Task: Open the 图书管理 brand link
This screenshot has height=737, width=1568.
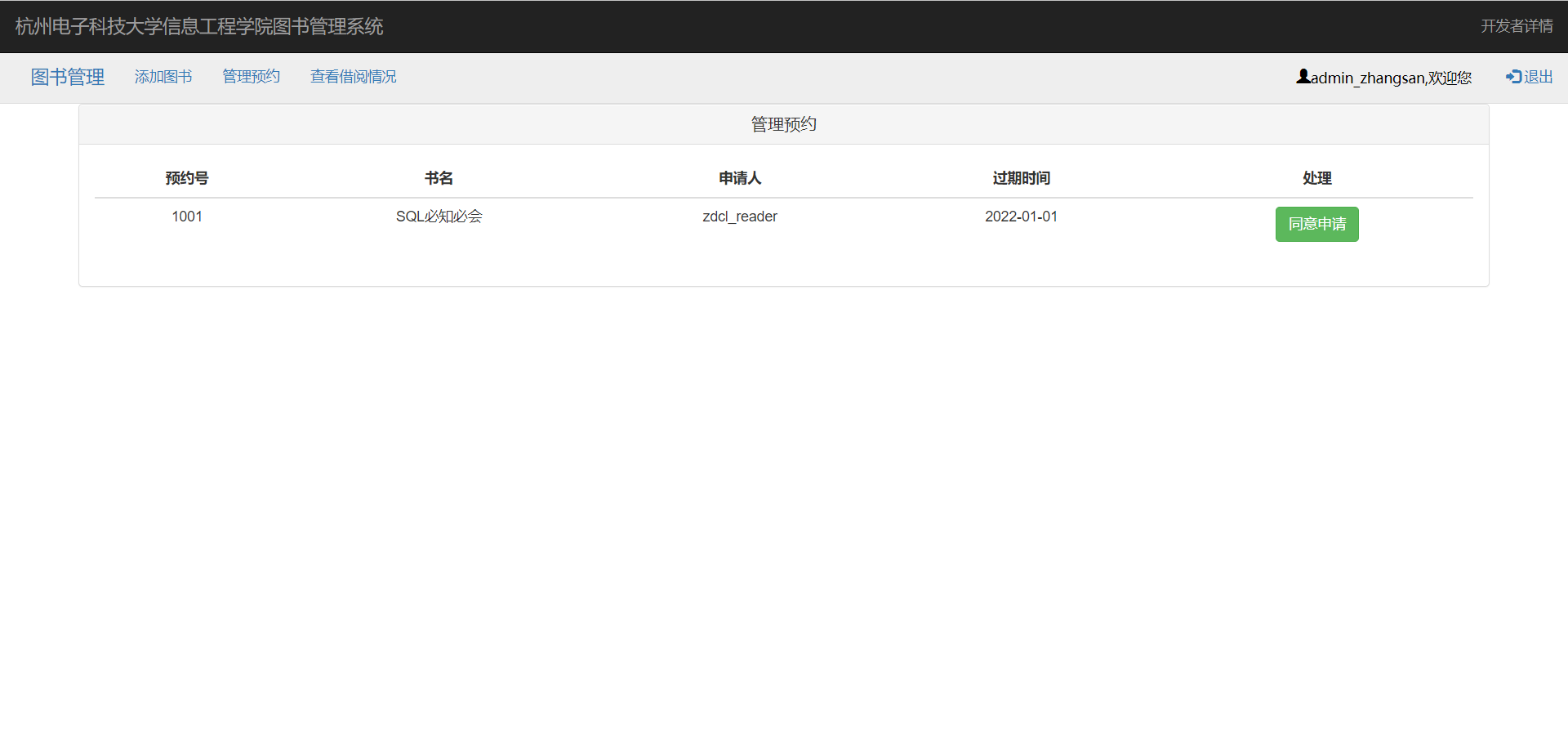Action: pyautogui.click(x=68, y=77)
